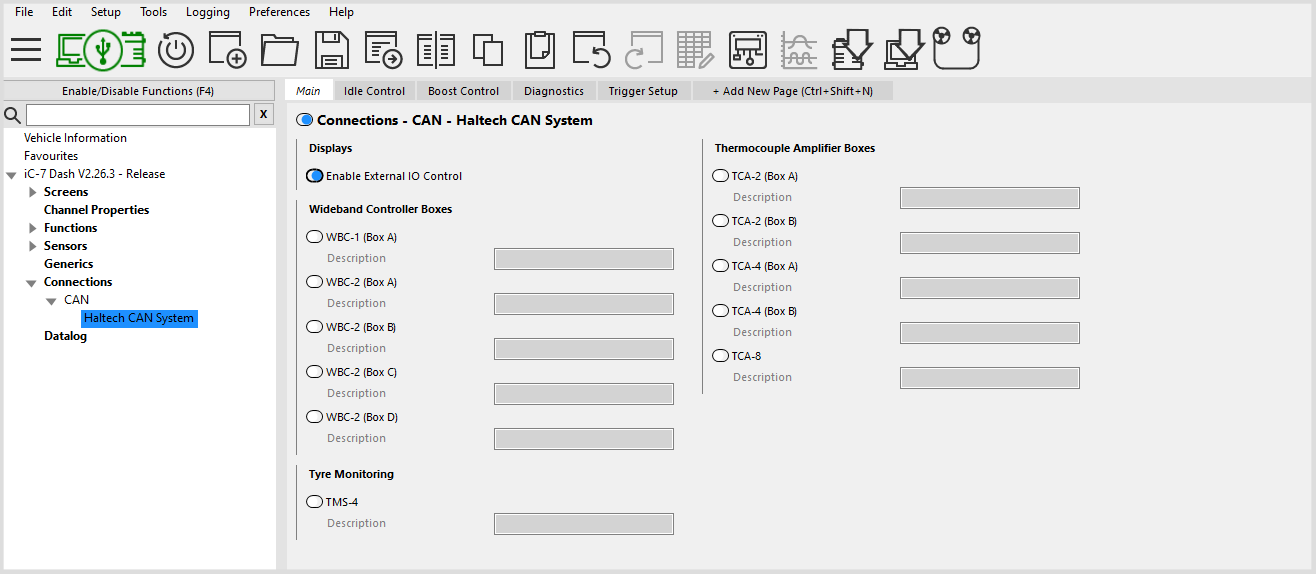Viewport: 1316px width, 574px height.
Task: Enable TCA-8 thermocouple box
Action: pos(720,356)
